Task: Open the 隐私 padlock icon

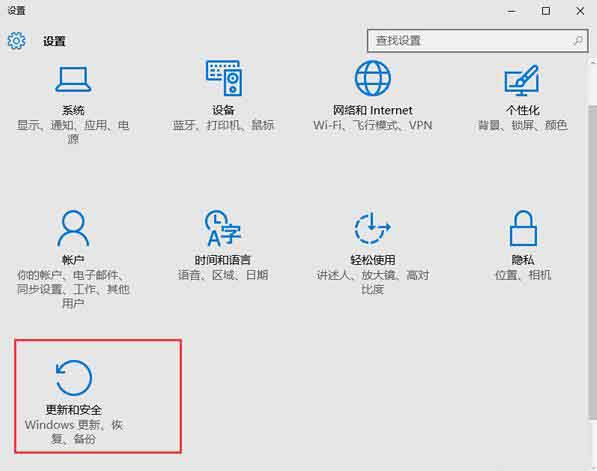Action: coord(523,228)
